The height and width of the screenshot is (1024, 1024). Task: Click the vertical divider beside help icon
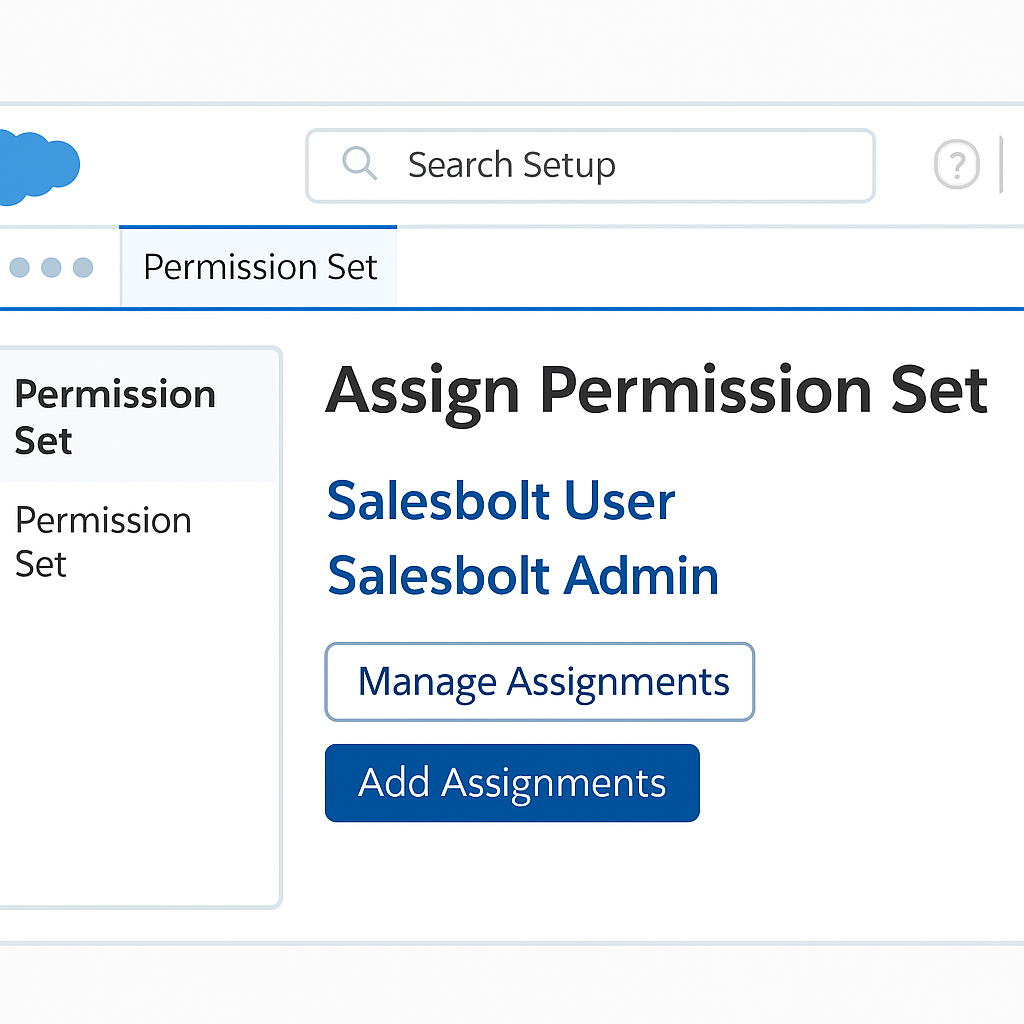point(1001,165)
